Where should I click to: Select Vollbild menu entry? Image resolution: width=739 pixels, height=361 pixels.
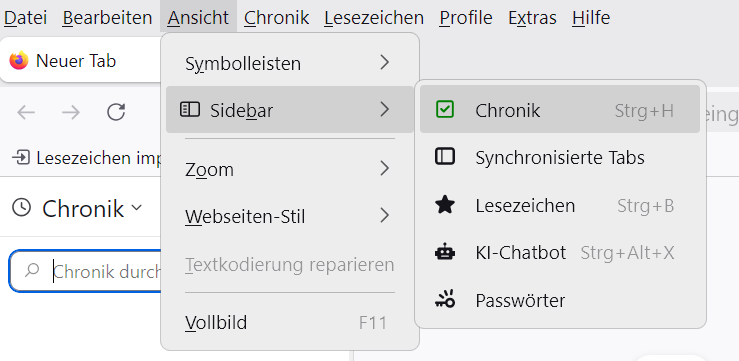(290, 323)
